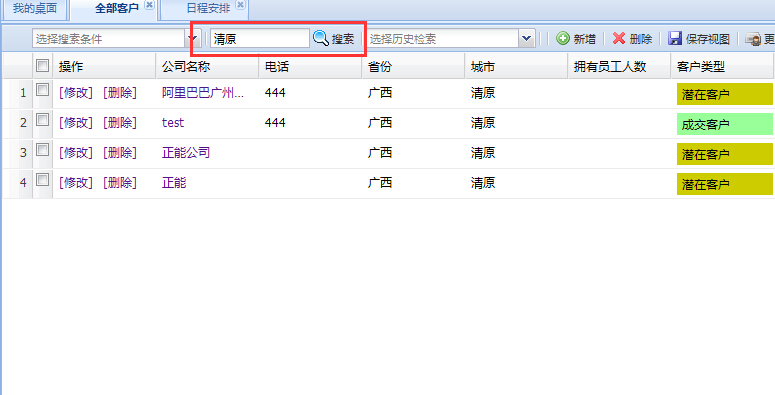Check the checkbox for the 正能公司 row
Image resolution: width=775 pixels, height=395 pixels.
(43, 150)
